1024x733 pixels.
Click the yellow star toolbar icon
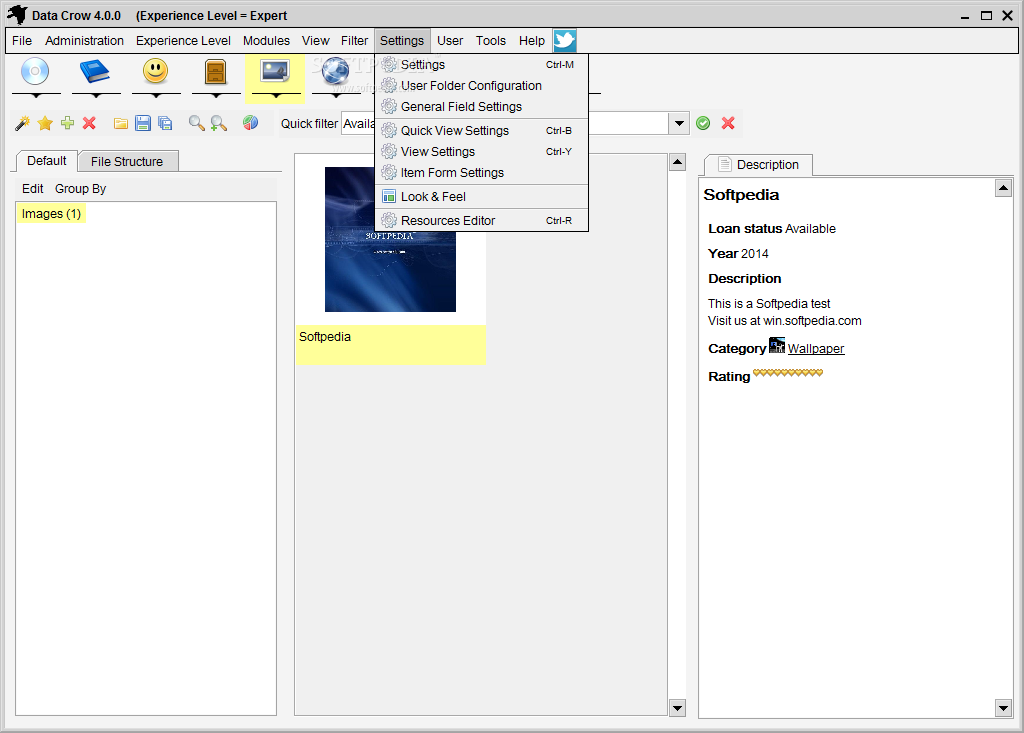(x=45, y=123)
